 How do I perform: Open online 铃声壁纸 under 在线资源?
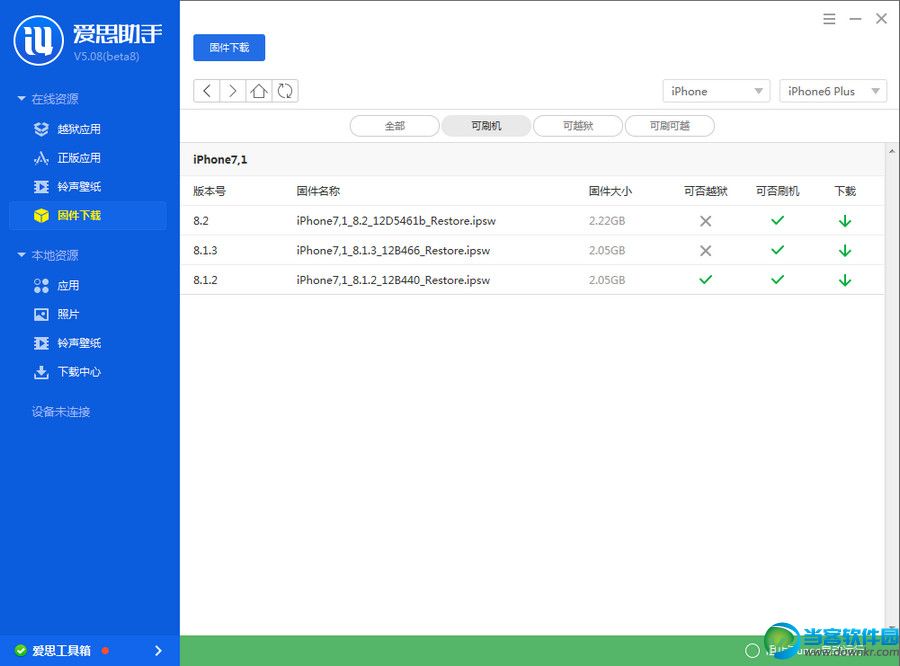pos(79,187)
